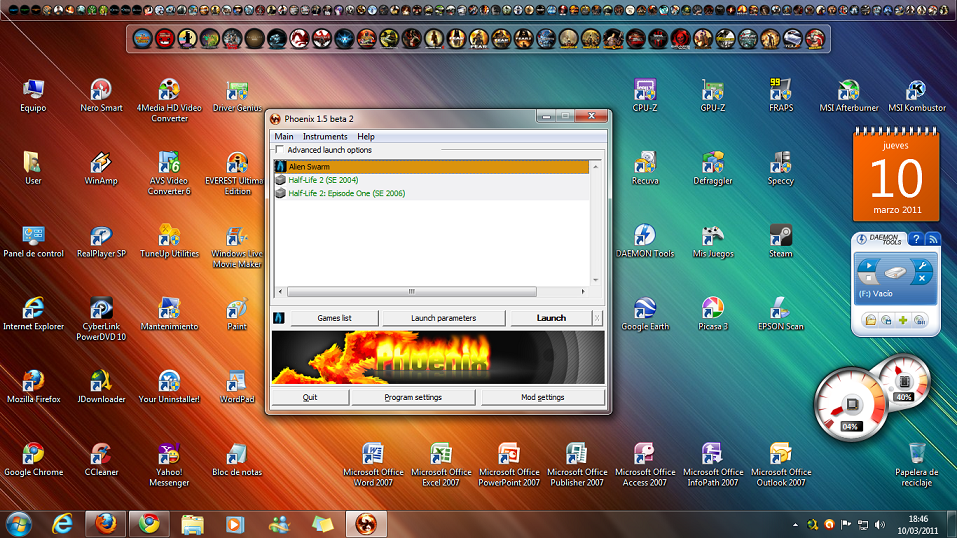Screen dimensions: 957x538
Task: Click the Mis Juegos desktop icon
Action: coord(713,241)
